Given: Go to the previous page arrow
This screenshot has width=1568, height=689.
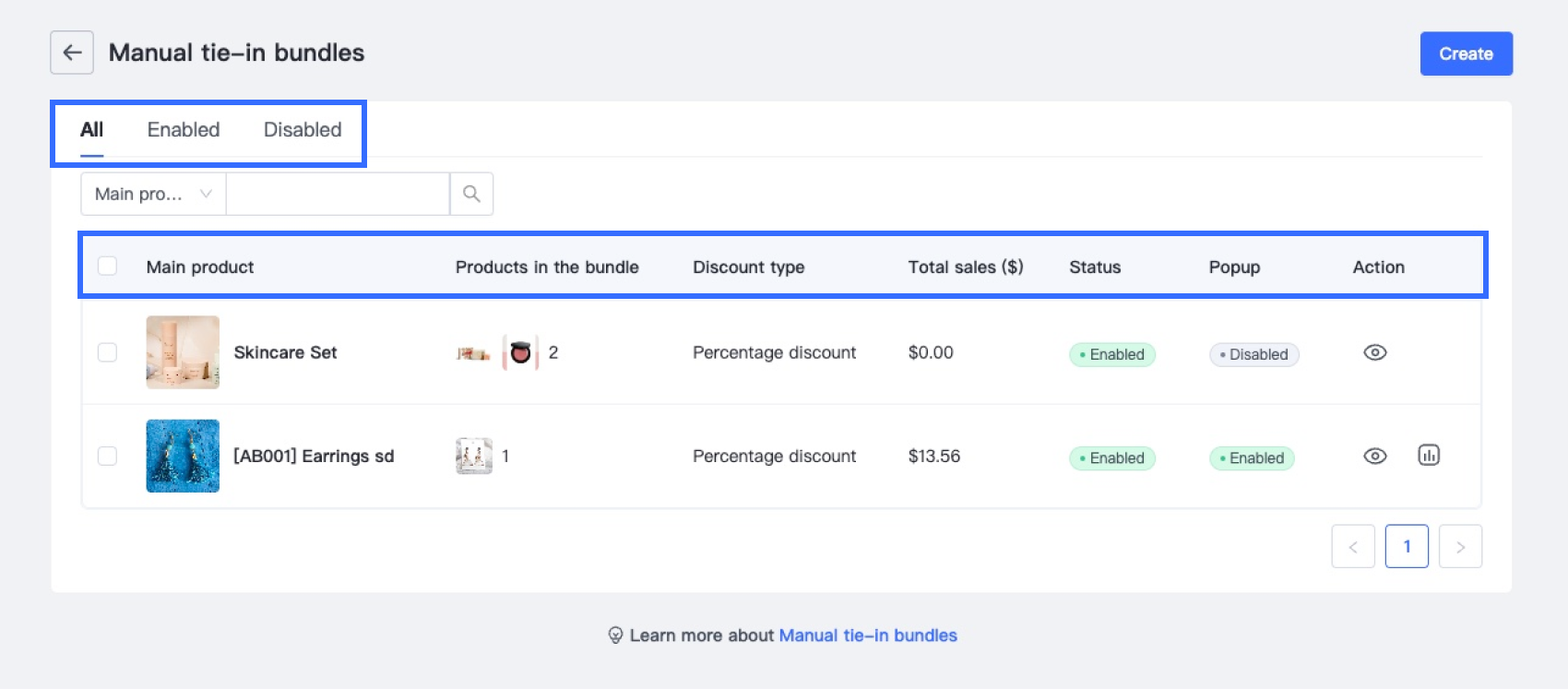Looking at the screenshot, I should point(1353,546).
